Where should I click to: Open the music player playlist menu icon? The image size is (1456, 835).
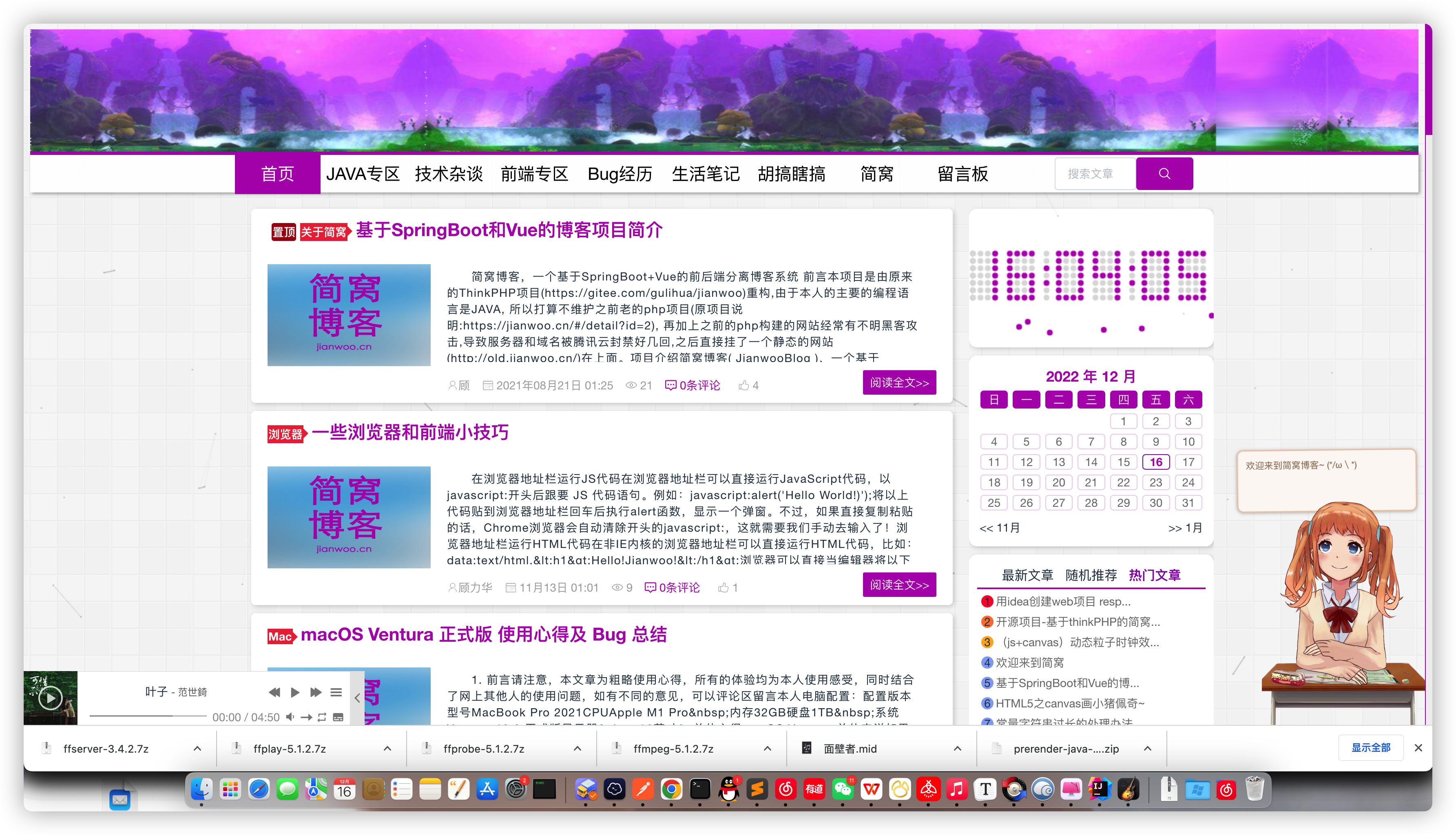click(x=336, y=693)
